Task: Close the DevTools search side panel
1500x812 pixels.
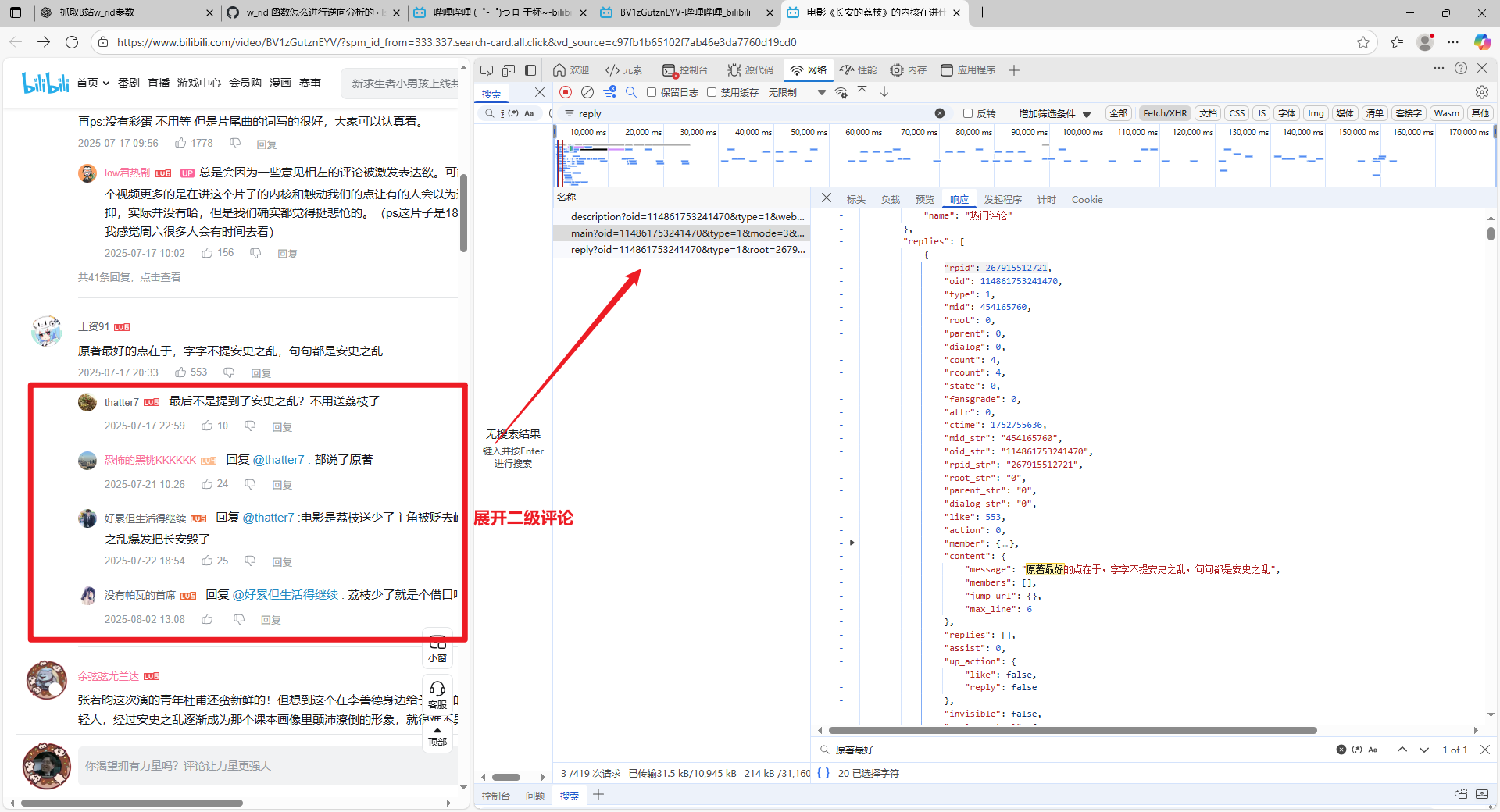Action: coord(539,92)
